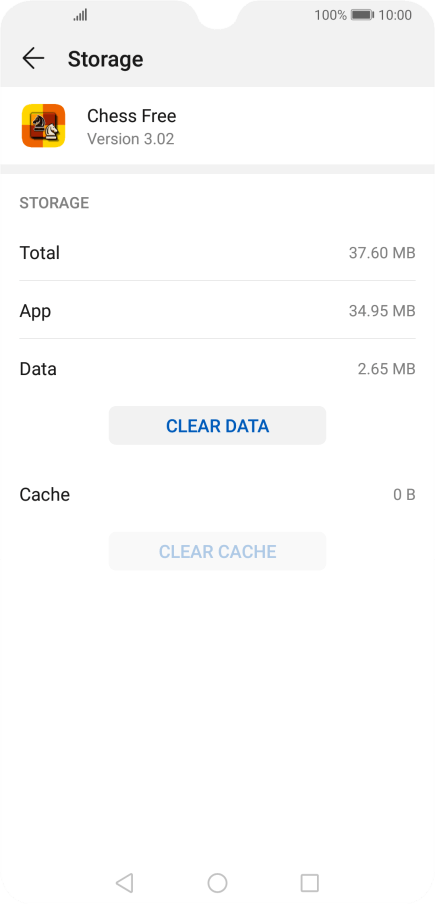Tap the Home circle navigation button
The width and height of the screenshot is (435, 904).
[x=217, y=882]
